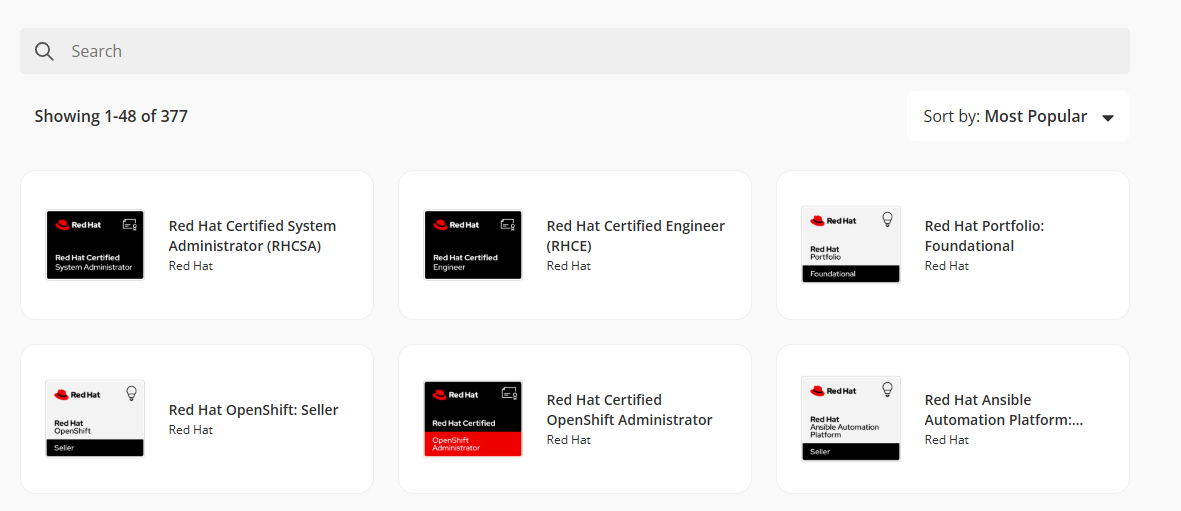The height and width of the screenshot is (511, 1181).
Task: Click Red Hat issuer under OpenShift: Seller
Action: (191, 430)
